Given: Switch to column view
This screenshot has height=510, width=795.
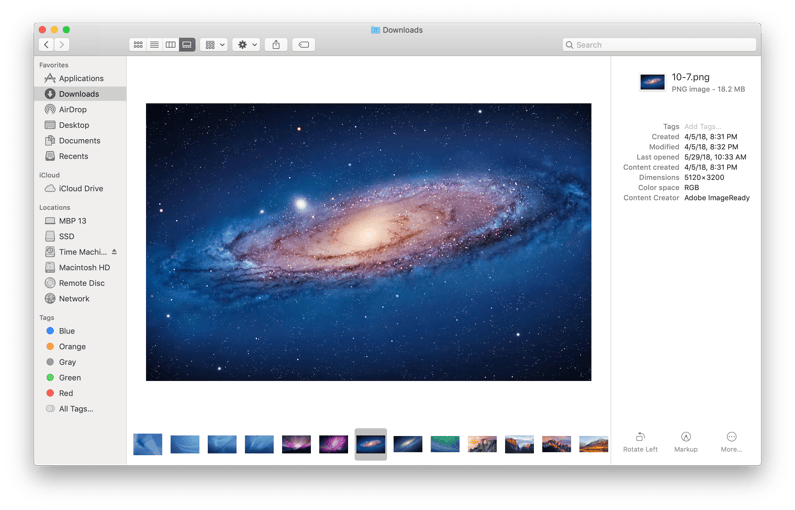Looking at the screenshot, I should (170, 45).
